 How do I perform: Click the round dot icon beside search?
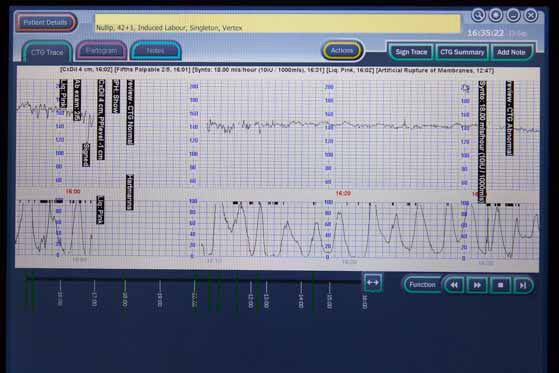(x=496, y=15)
